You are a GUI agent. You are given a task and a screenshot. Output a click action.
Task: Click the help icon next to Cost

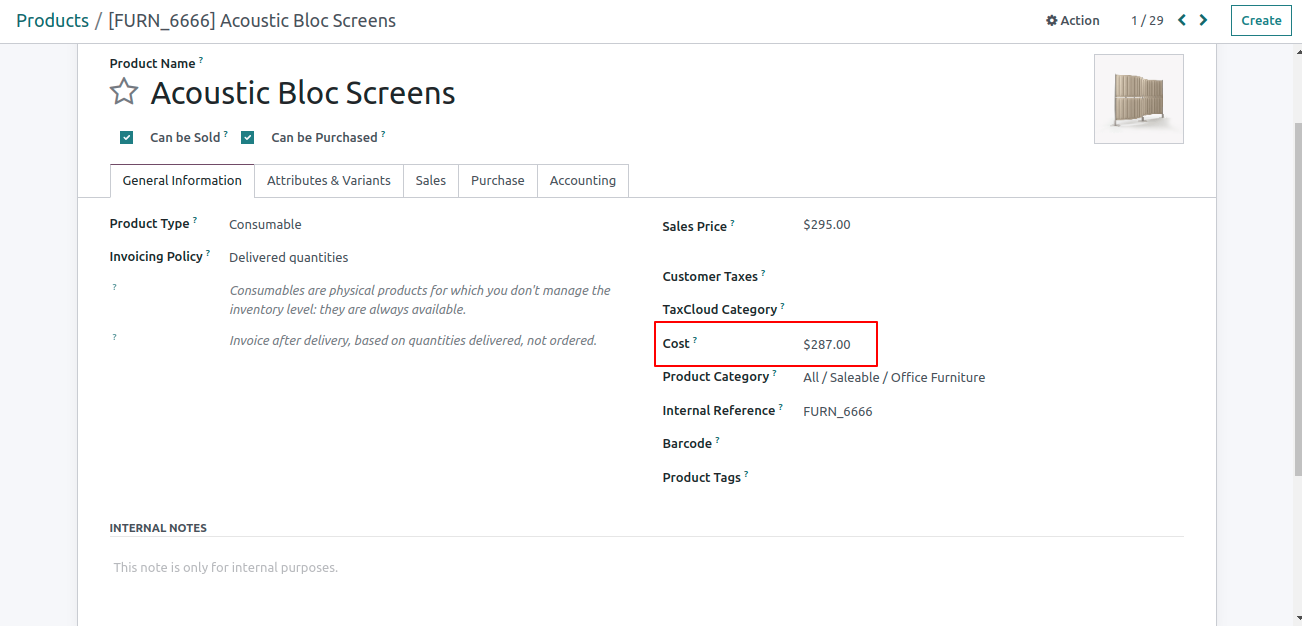click(x=695, y=341)
